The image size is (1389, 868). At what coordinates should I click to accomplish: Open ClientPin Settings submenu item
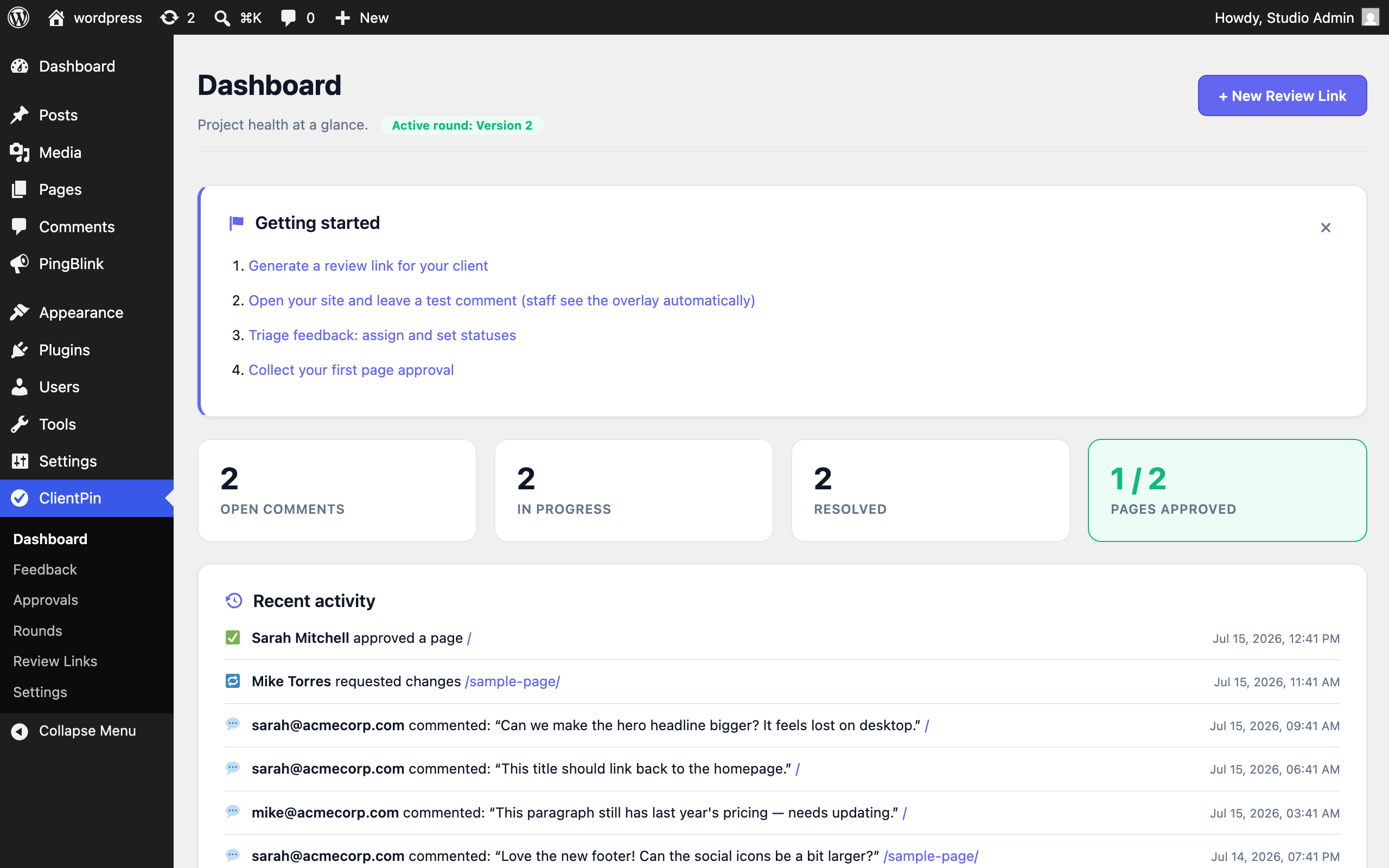click(x=40, y=692)
